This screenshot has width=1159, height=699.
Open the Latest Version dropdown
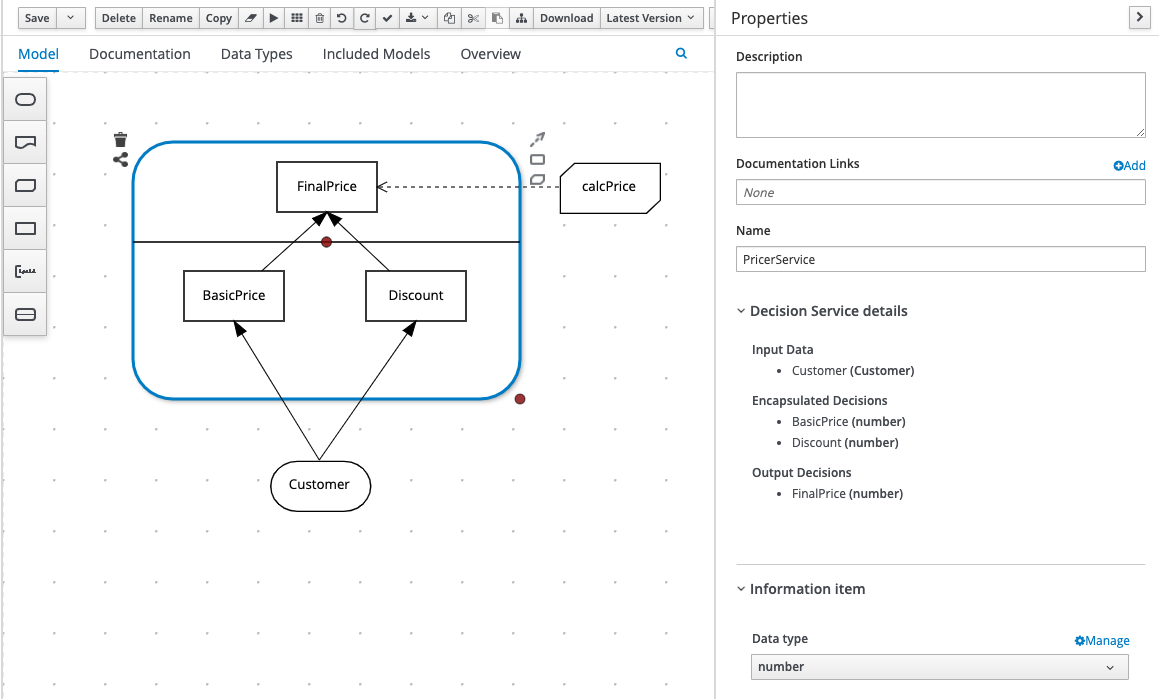[651, 18]
